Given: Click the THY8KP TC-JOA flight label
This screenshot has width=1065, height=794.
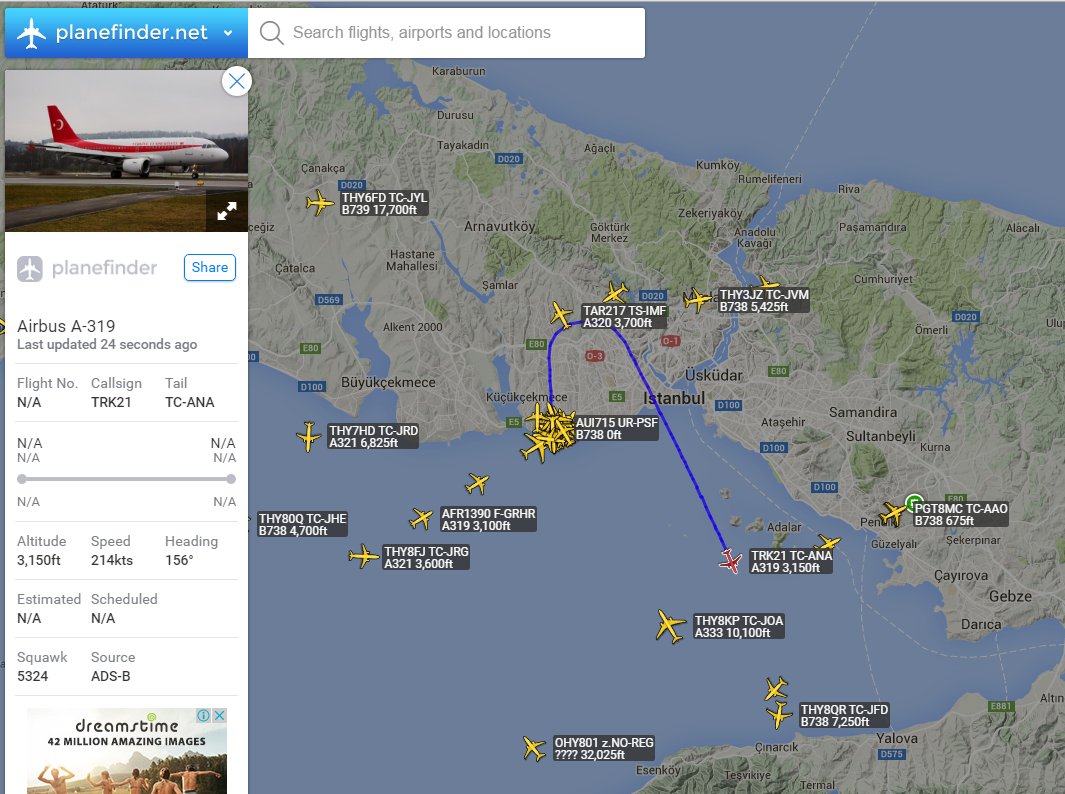Looking at the screenshot, I should 738,626.
